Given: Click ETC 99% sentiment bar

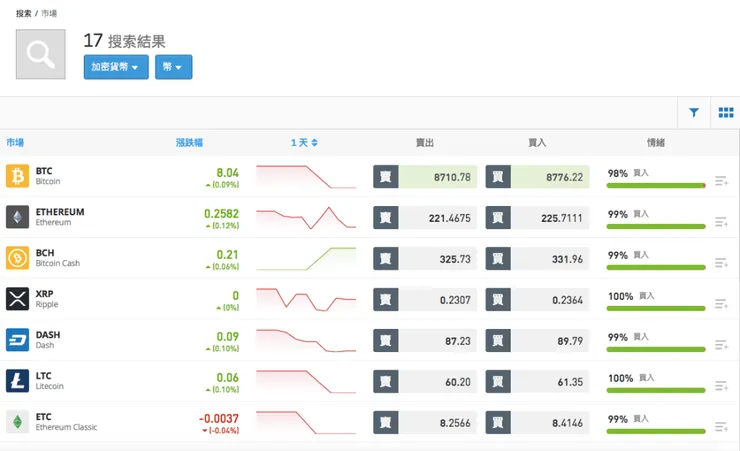Looking at the screenshot, I should coord(656,431).
